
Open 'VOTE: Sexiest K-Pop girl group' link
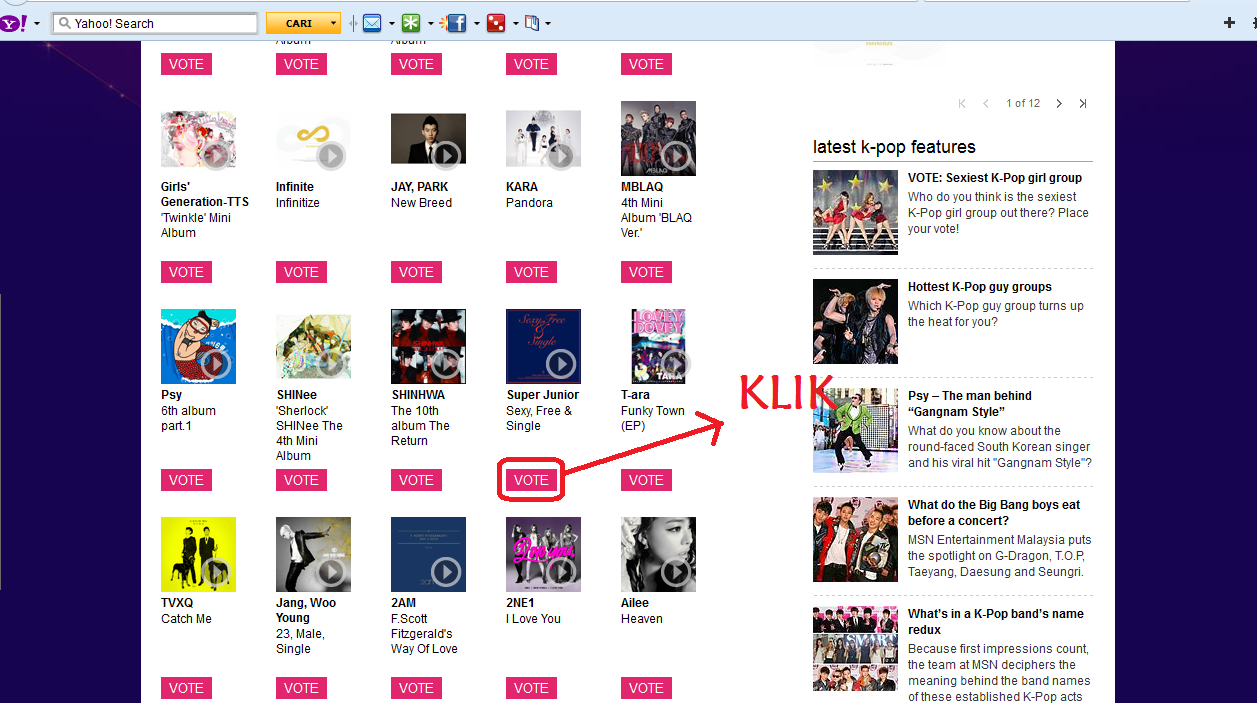[995, 178]
